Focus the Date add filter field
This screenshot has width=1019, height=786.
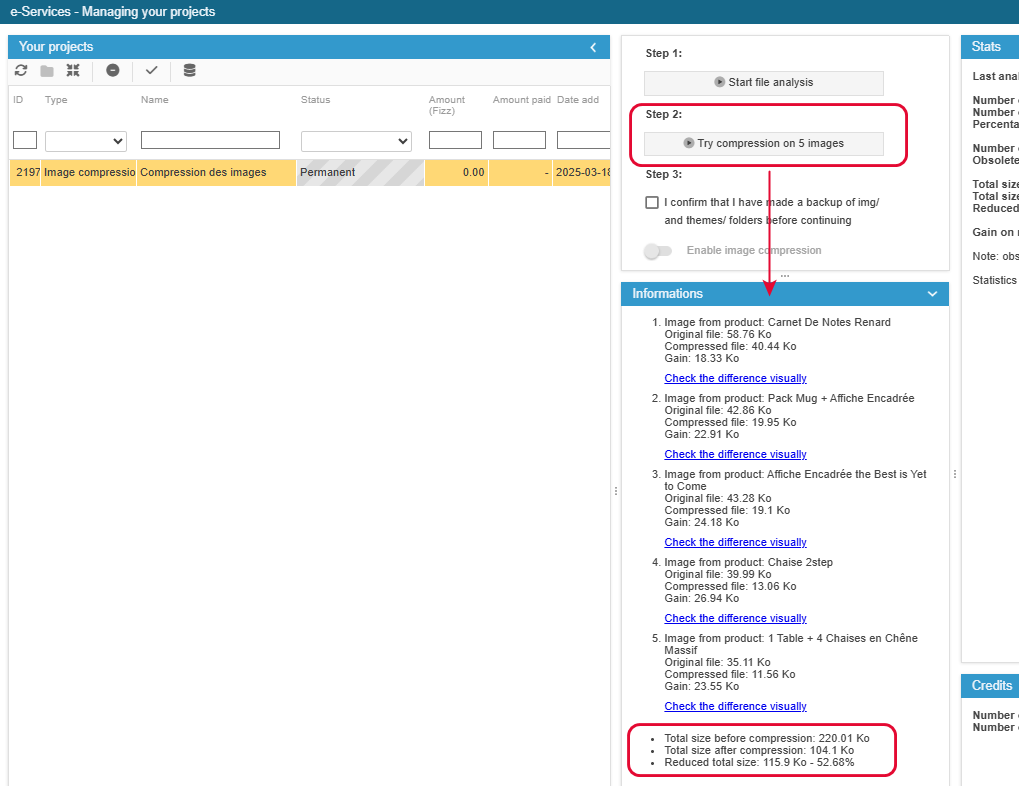pyautogui.click(x=583, y=140)
